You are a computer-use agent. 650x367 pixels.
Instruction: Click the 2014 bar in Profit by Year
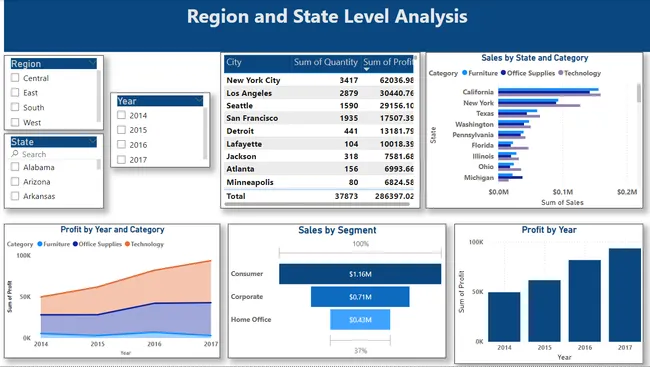[x=504, y=317]
